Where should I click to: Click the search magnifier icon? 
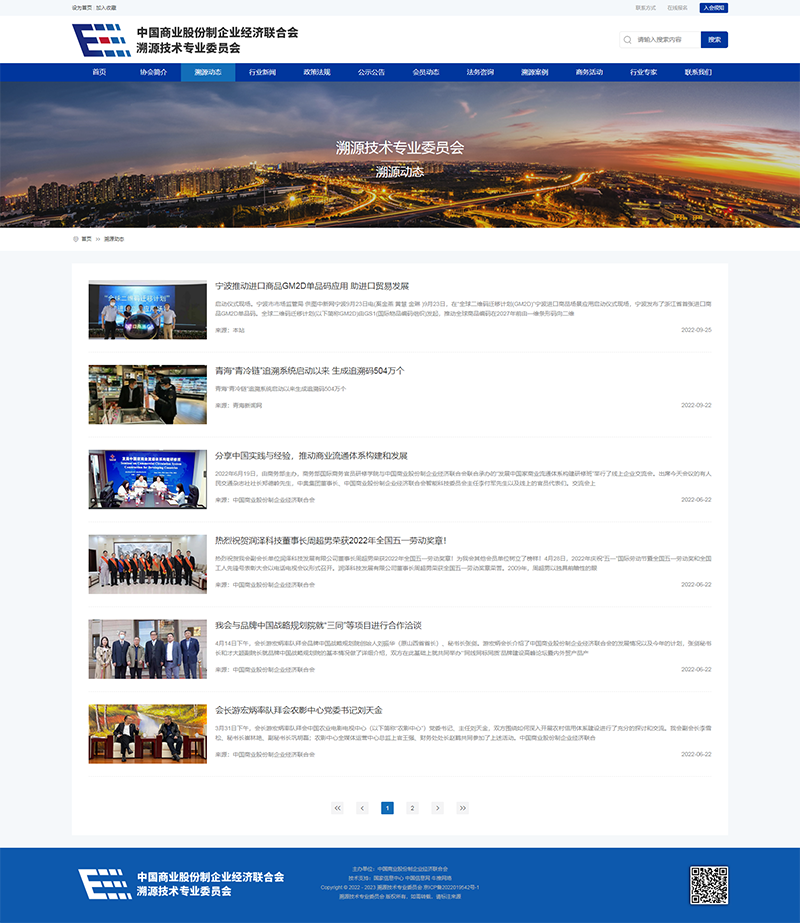627,40
